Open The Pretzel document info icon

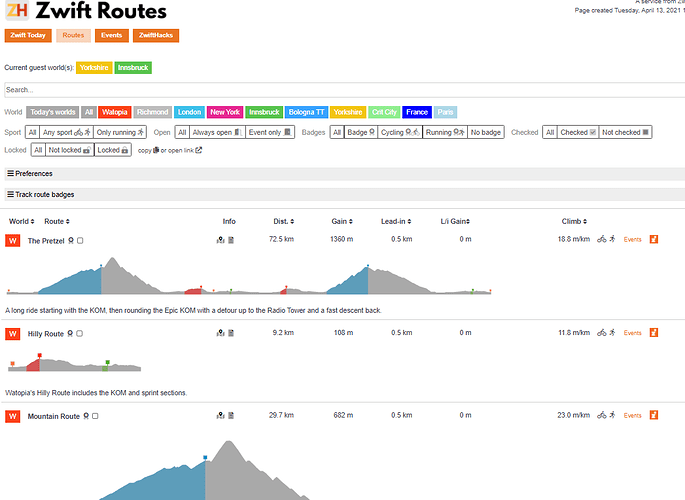[231, 240]
